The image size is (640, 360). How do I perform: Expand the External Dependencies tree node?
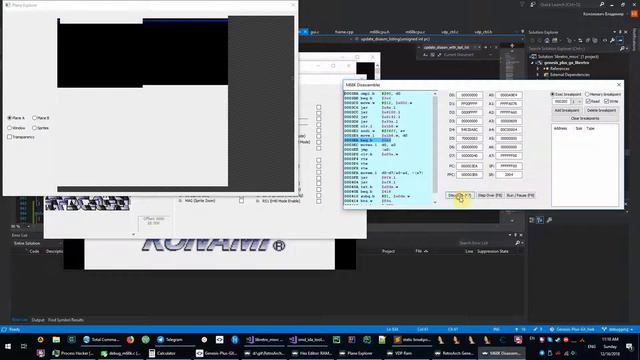[538, 75]
